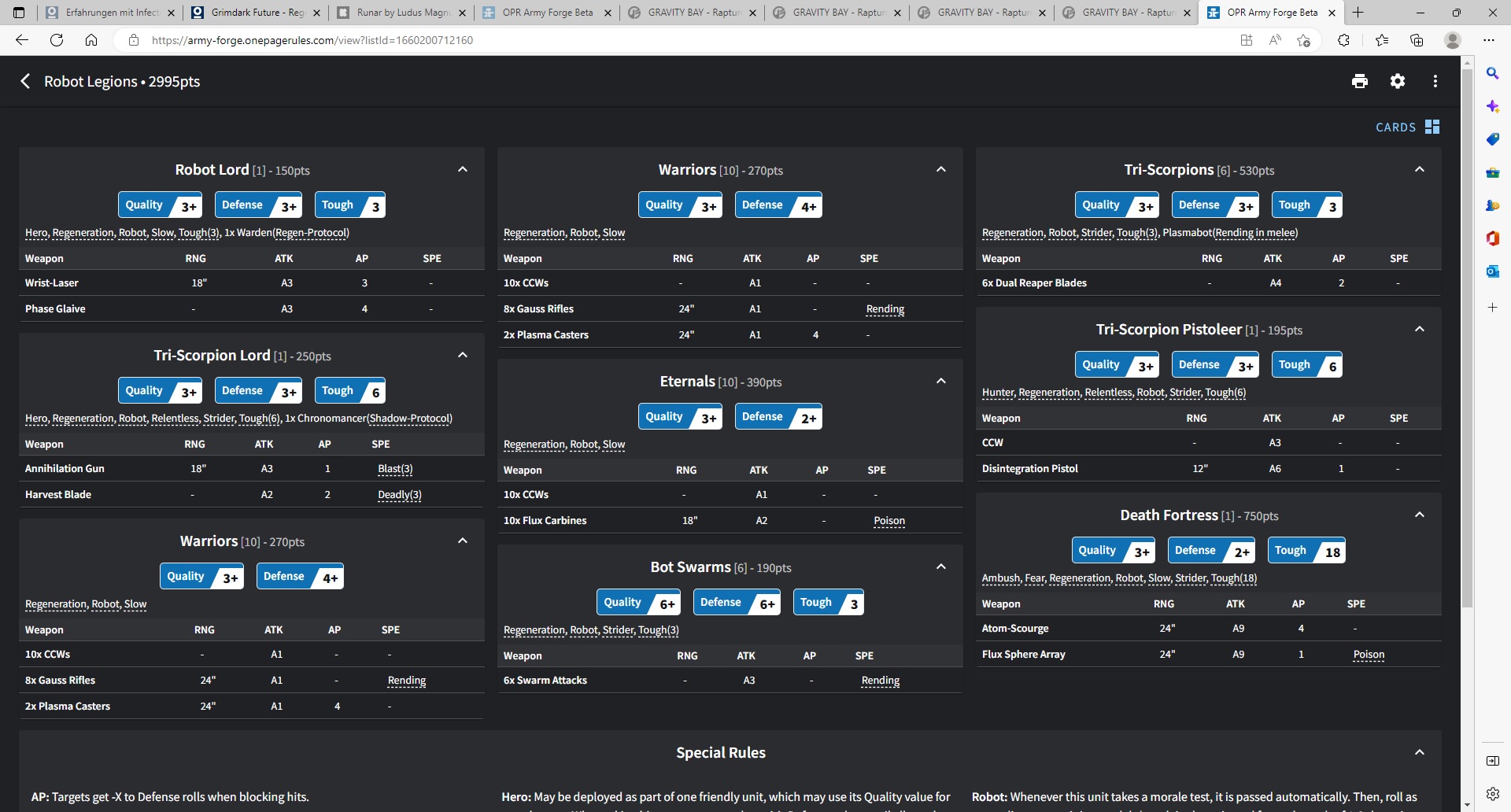Open the sidebar Office icon
This screenshot has height=812, width=1511.
coord(1492,238)
